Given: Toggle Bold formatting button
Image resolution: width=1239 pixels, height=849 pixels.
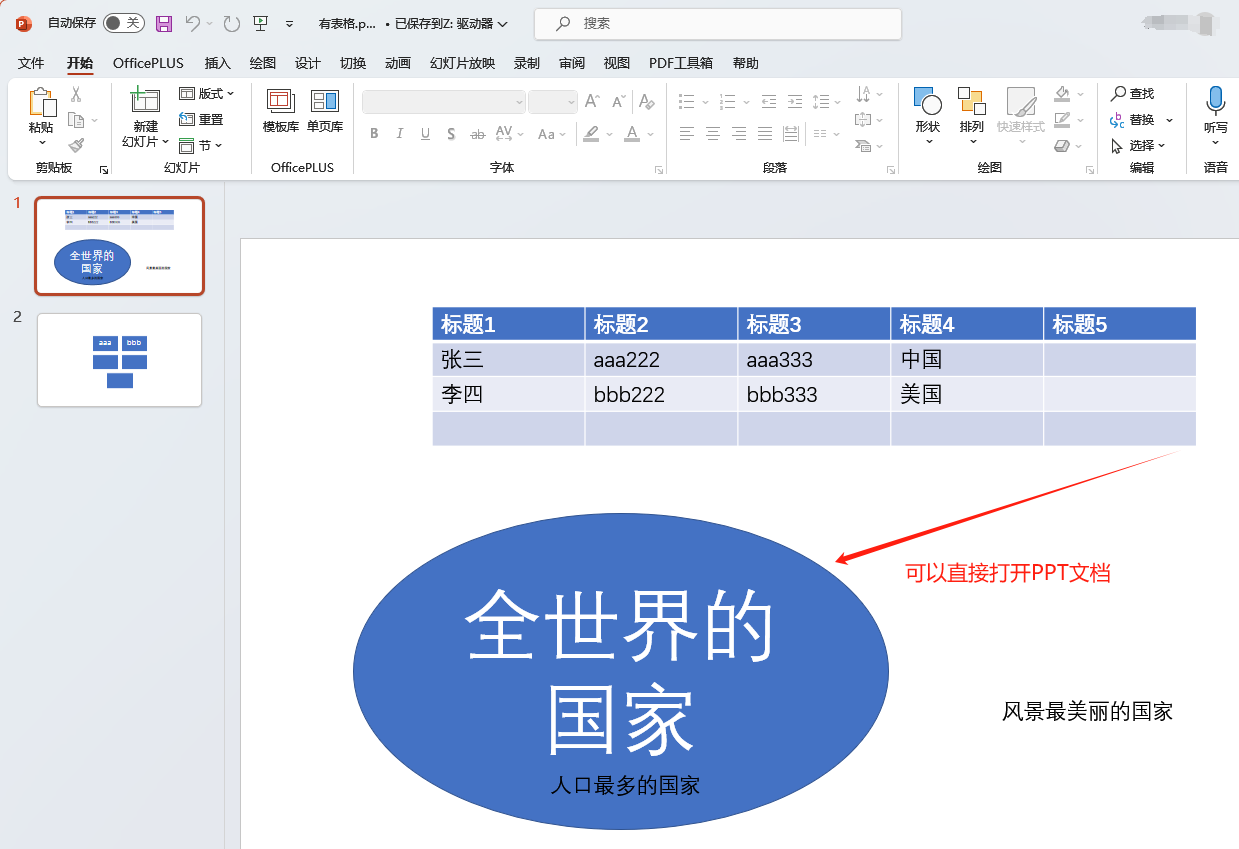Looking at the screenshot, I should click(x=374, y=134).
